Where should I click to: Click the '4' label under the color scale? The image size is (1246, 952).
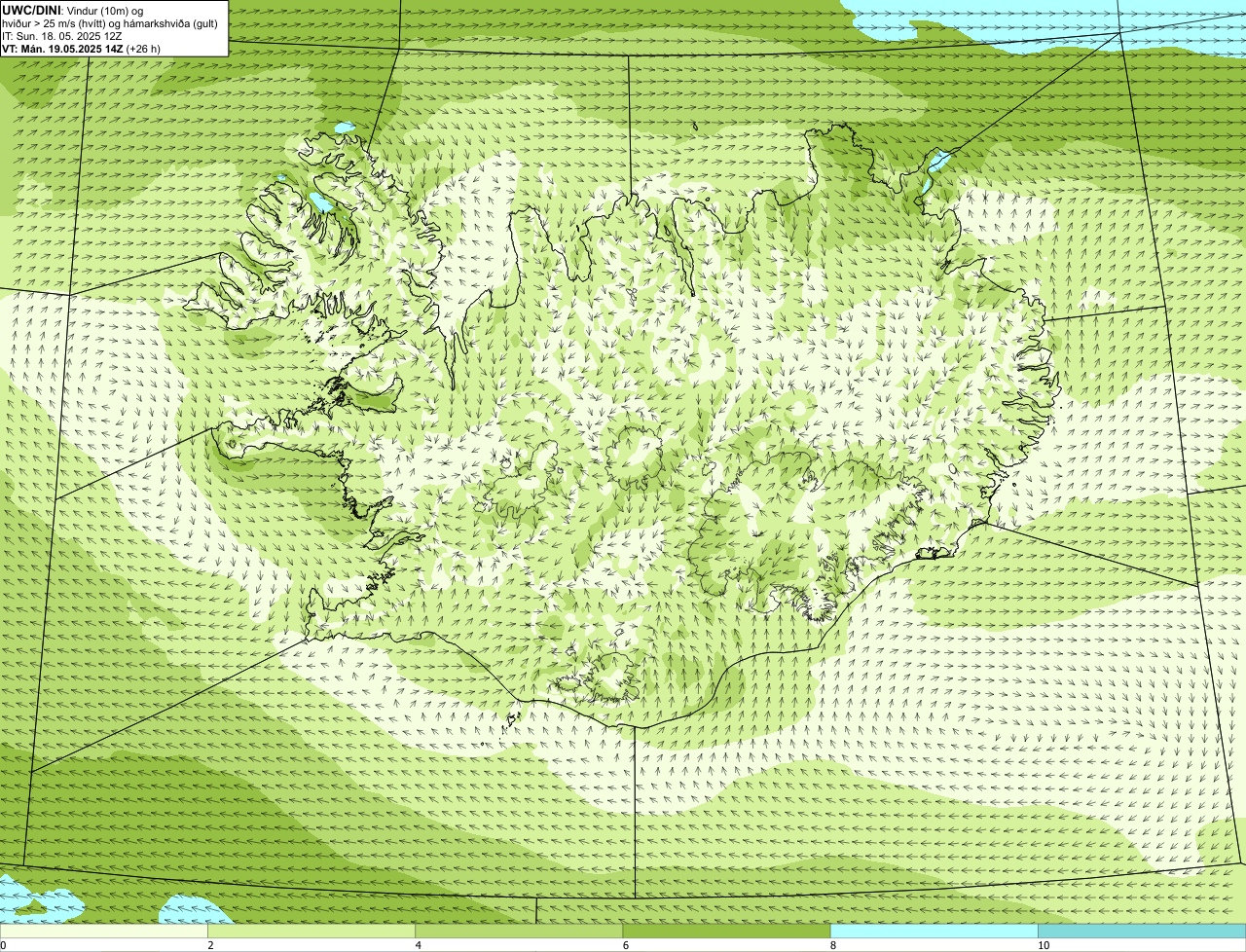click(418, 945)
